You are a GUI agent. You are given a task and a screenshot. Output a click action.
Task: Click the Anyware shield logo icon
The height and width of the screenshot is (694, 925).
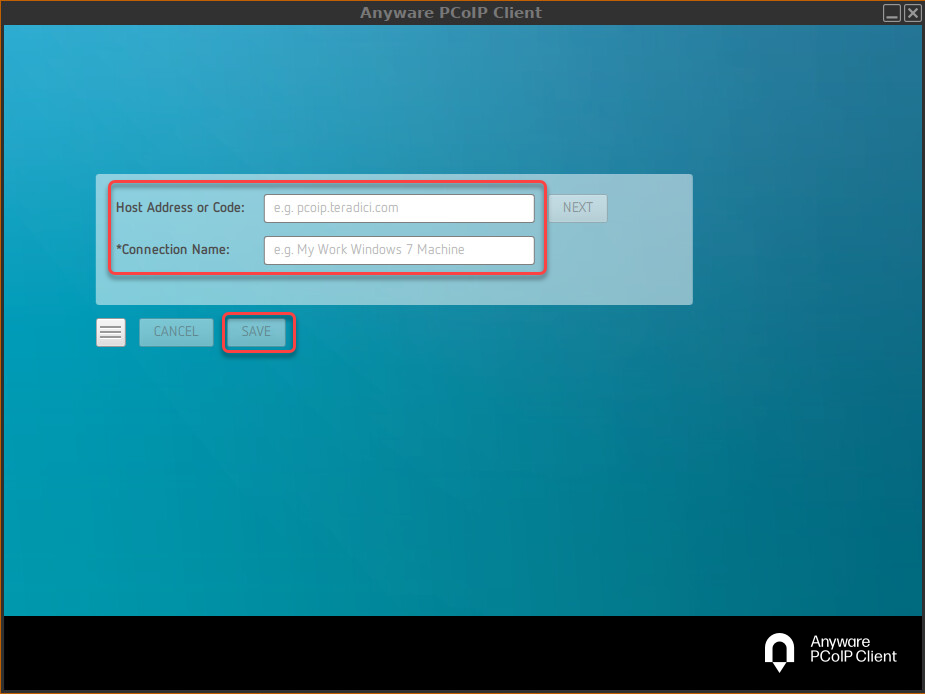[x=779, y=652]
